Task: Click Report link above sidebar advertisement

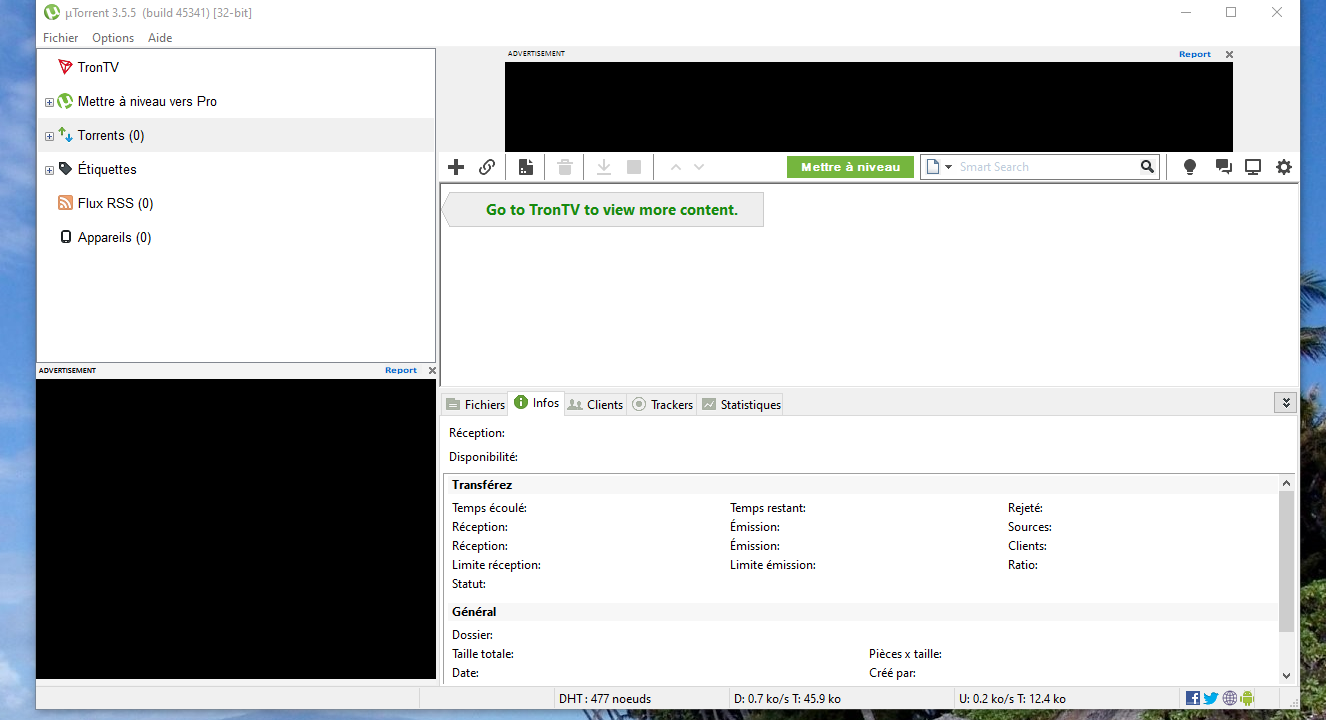Action: pyautogui.click(x=401, y=370)
